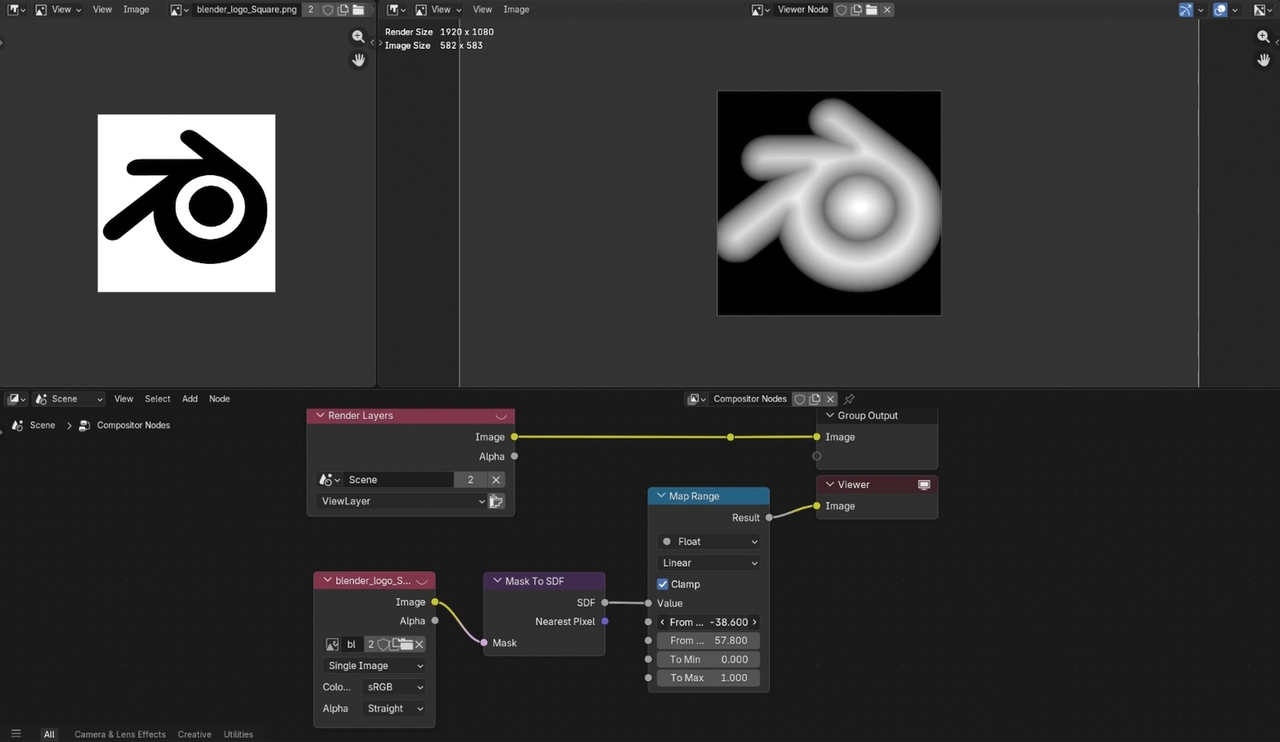Open node editor Select menu
This screenshot has width=1280, height=742.
(157, 399)
